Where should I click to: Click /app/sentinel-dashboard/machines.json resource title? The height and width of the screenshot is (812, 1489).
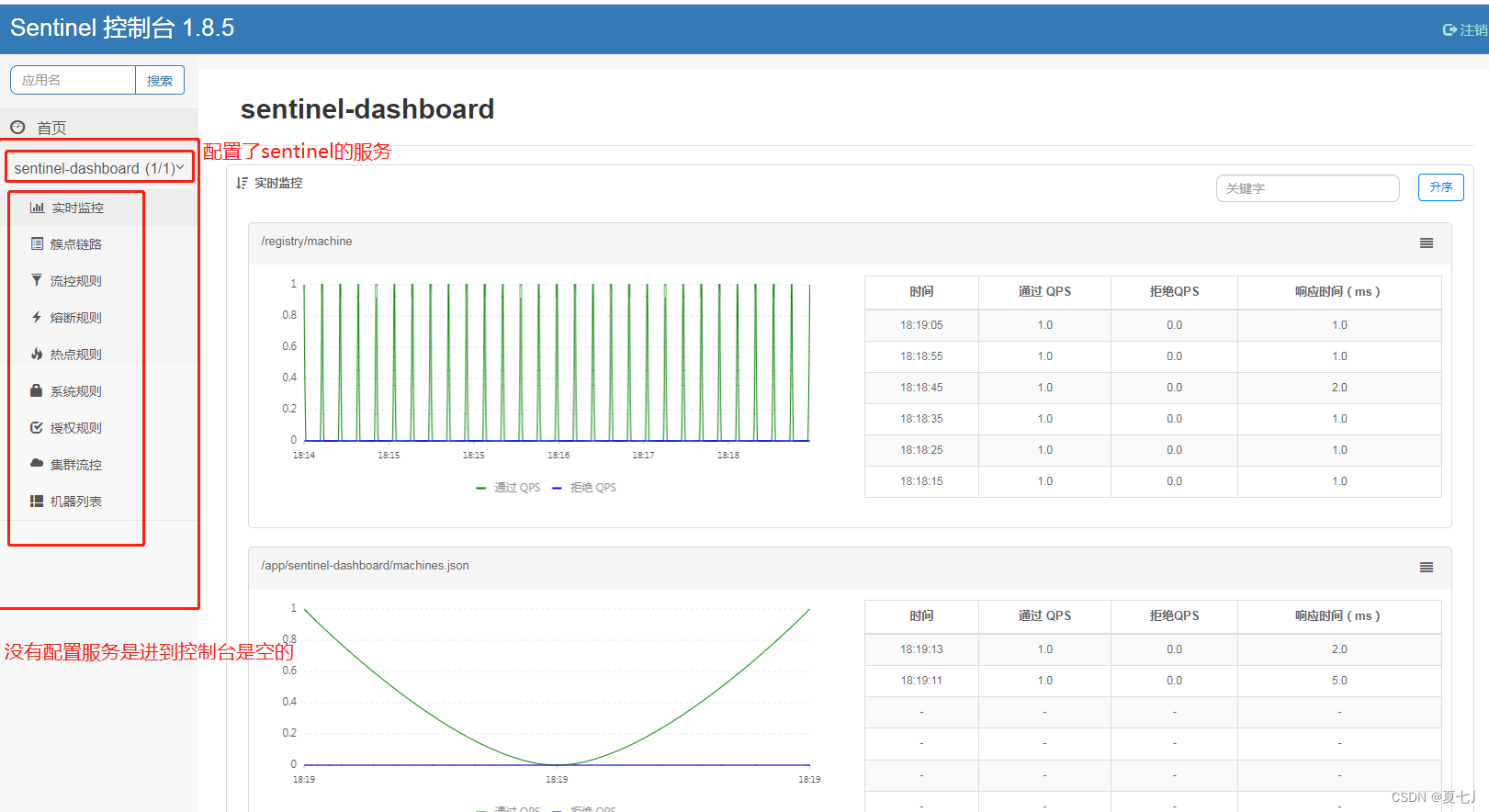pos(365,566)
